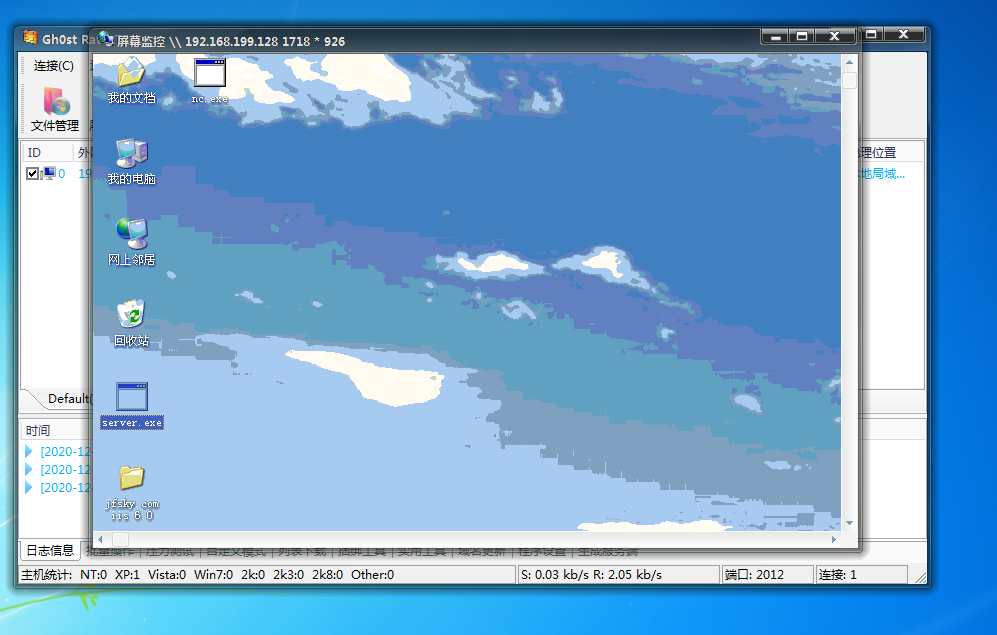This screenshot has height=635, width=997.
Task: Click scroll-left arrow in screen monitor window
Action: (x=100, y=539)
